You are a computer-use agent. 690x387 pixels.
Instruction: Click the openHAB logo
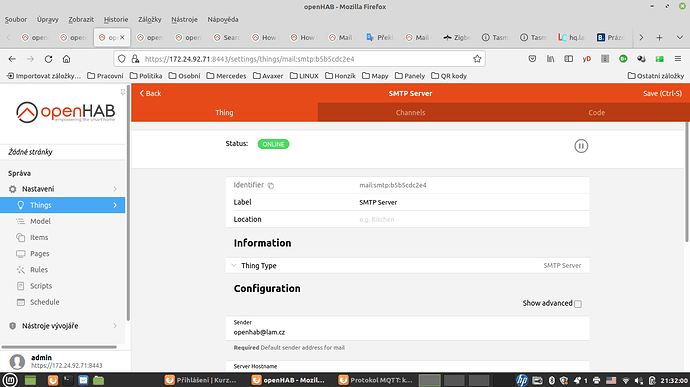click(x=66, y=112)
